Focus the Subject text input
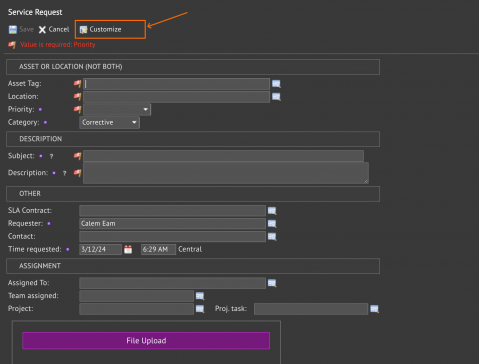The width and height of the screenshot is (479, 364). click(x=223, y=156)
